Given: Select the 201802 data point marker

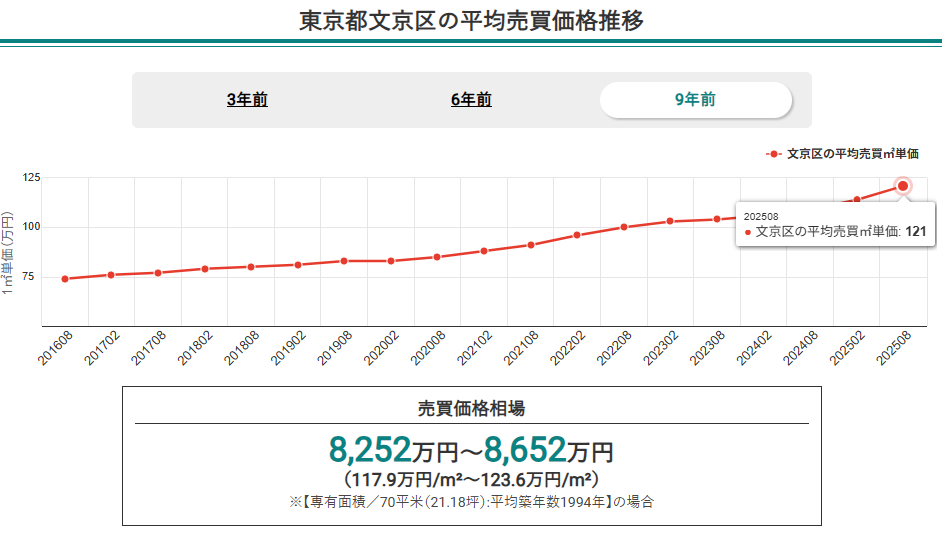Looking at the screenshot, I should point(204,269).
